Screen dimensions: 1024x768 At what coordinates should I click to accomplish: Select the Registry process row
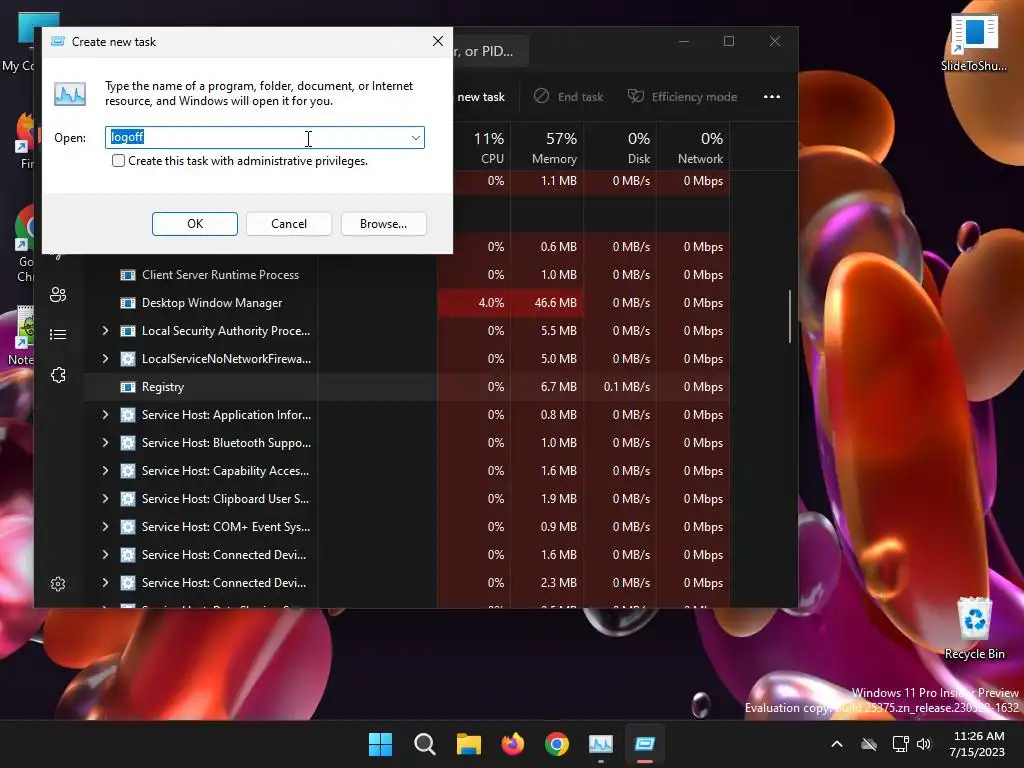click(408, 387)
